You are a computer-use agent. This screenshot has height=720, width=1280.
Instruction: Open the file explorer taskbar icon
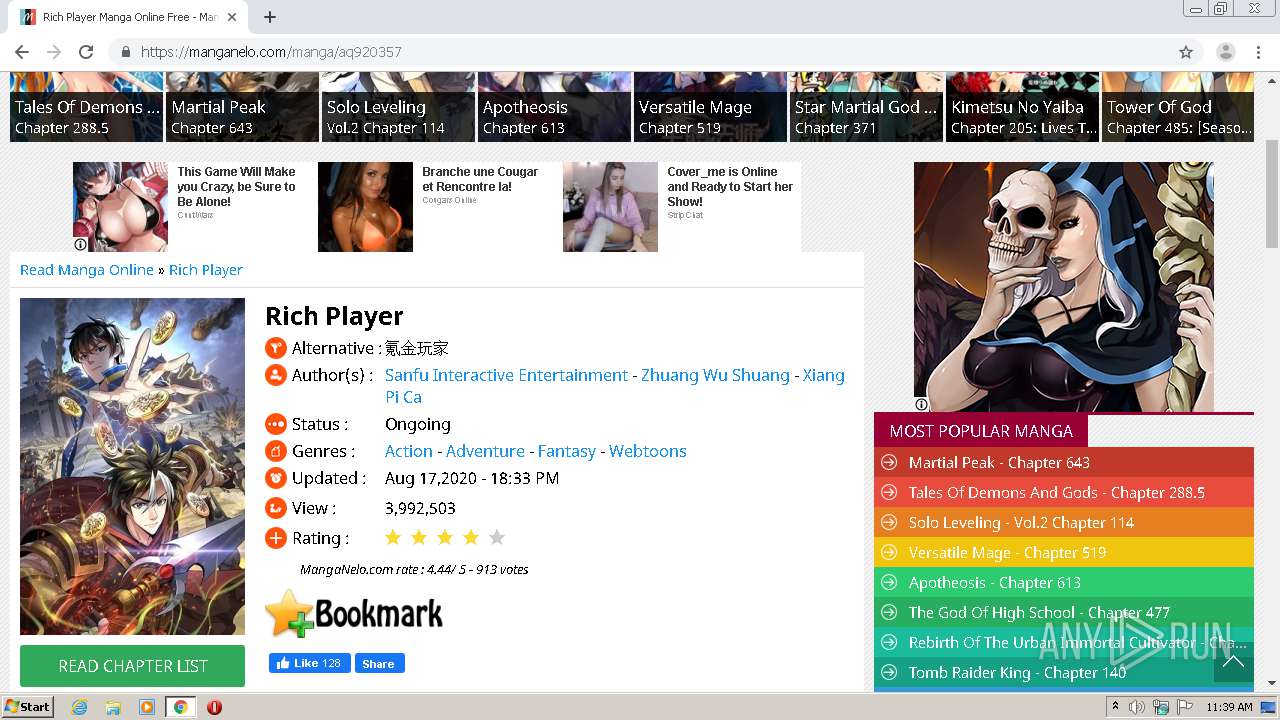(x=113, y=707)
